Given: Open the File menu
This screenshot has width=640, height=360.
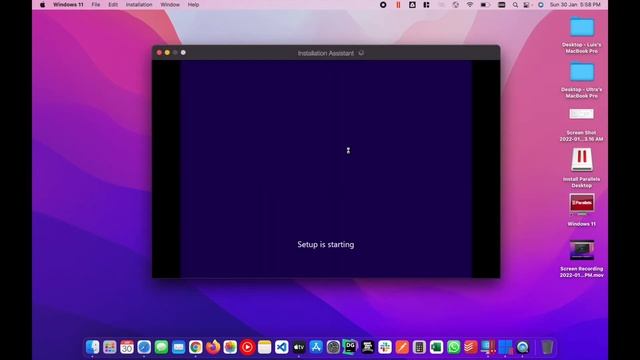Looking at the screenshot, I should tap(96, 5).
